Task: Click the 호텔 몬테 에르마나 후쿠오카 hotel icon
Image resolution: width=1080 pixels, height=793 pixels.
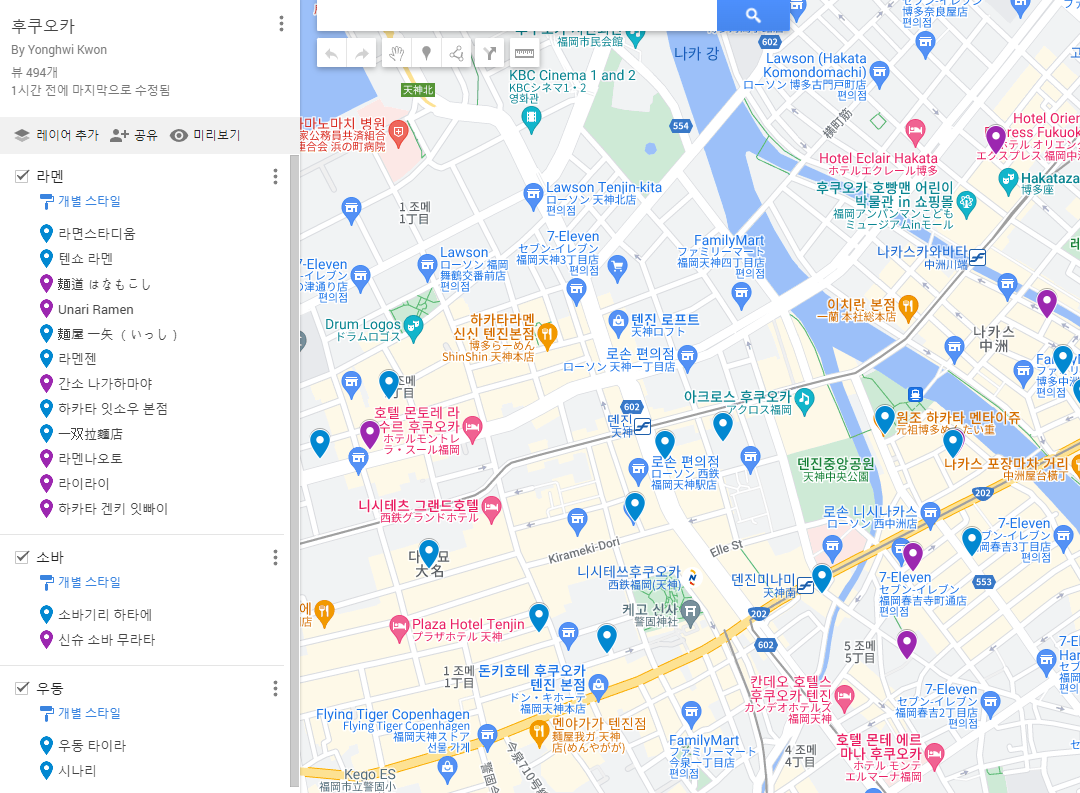Action: click(x=934, y=754)
